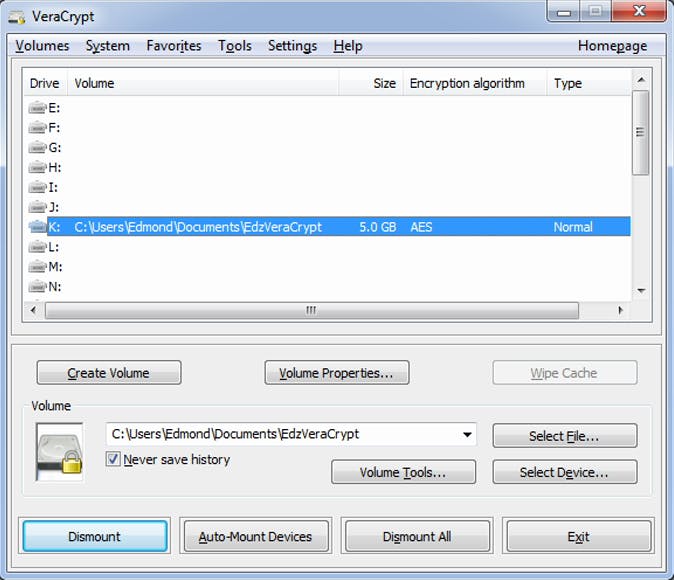Click the drive icon for H:
This screenshot has height=580, width=674.
[x=37, y=167]
